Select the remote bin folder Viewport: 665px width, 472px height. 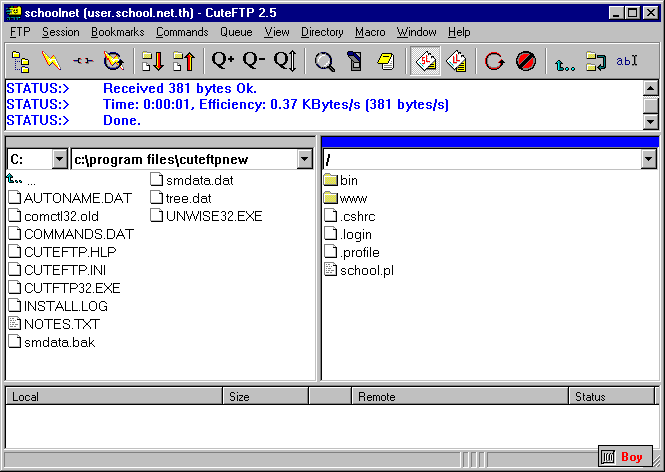341,180
